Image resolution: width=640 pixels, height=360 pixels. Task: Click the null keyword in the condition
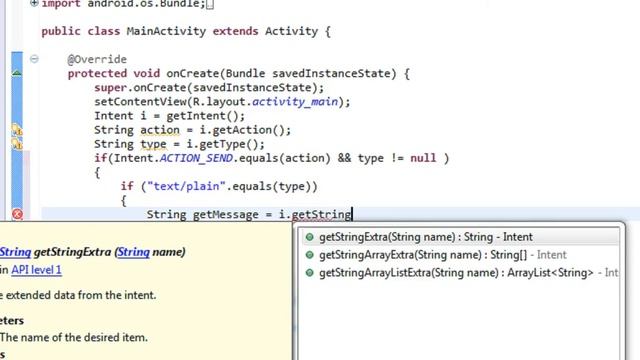(423, 158)
